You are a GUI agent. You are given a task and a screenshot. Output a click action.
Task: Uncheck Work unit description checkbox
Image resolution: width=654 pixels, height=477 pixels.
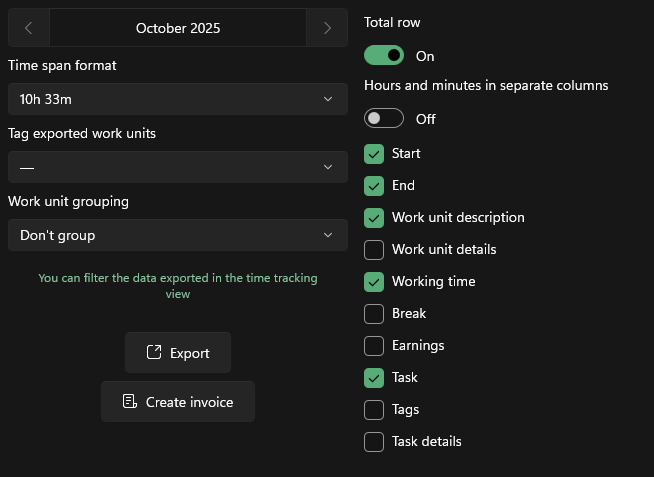pyautogui.click(x=374, y=218)
